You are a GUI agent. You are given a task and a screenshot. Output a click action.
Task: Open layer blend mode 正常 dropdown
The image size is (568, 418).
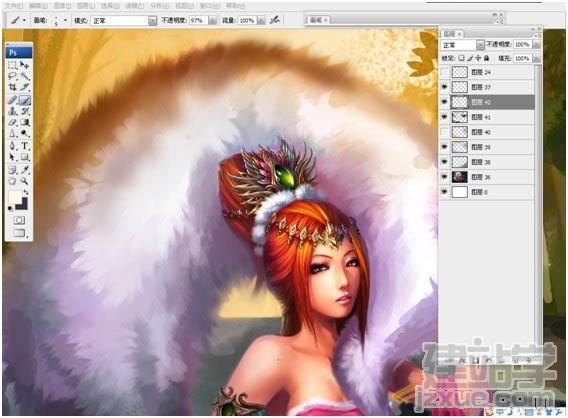click(480, 45)
